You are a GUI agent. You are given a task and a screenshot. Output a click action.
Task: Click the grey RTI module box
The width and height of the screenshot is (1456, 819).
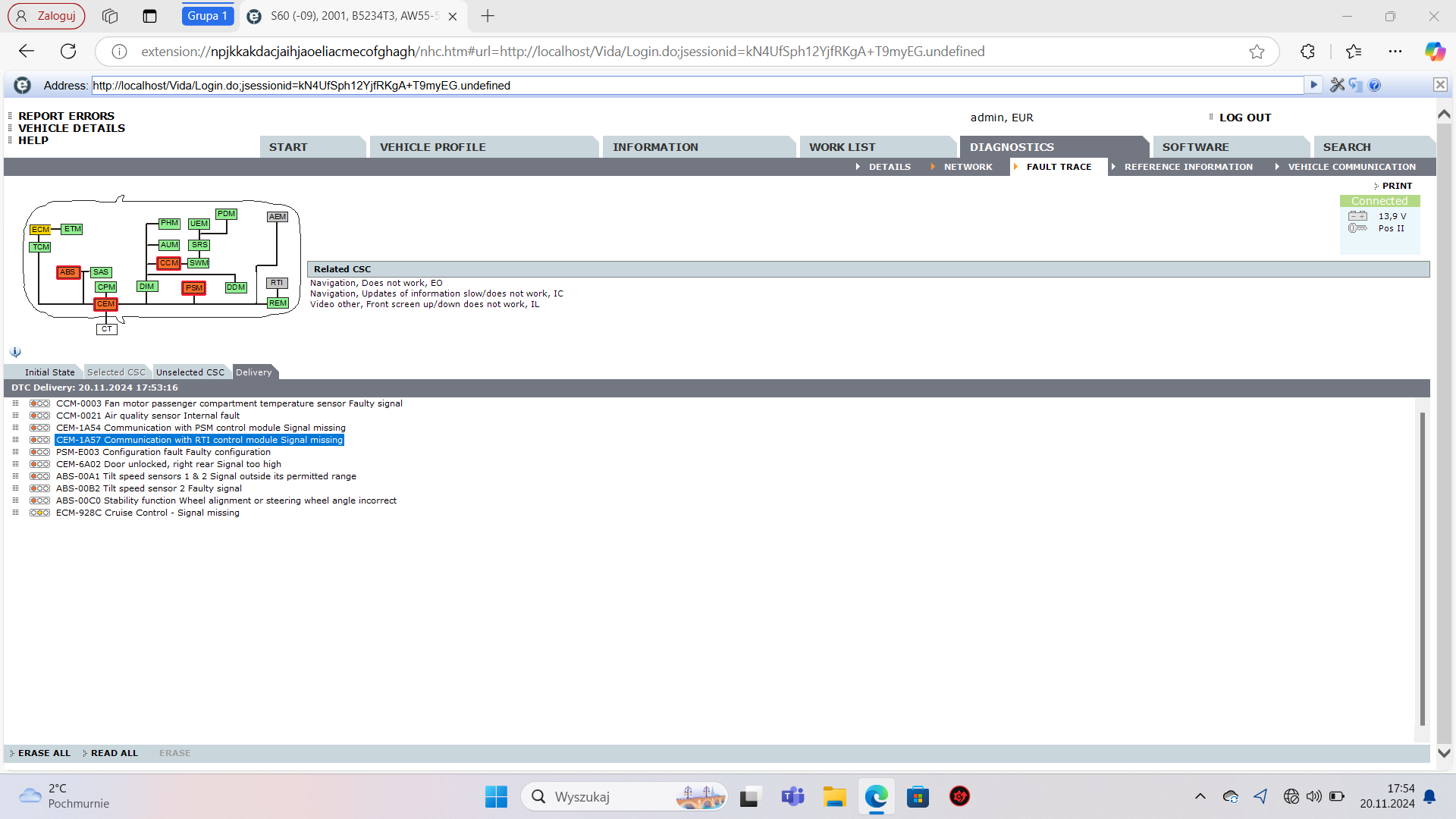point(277,283)
